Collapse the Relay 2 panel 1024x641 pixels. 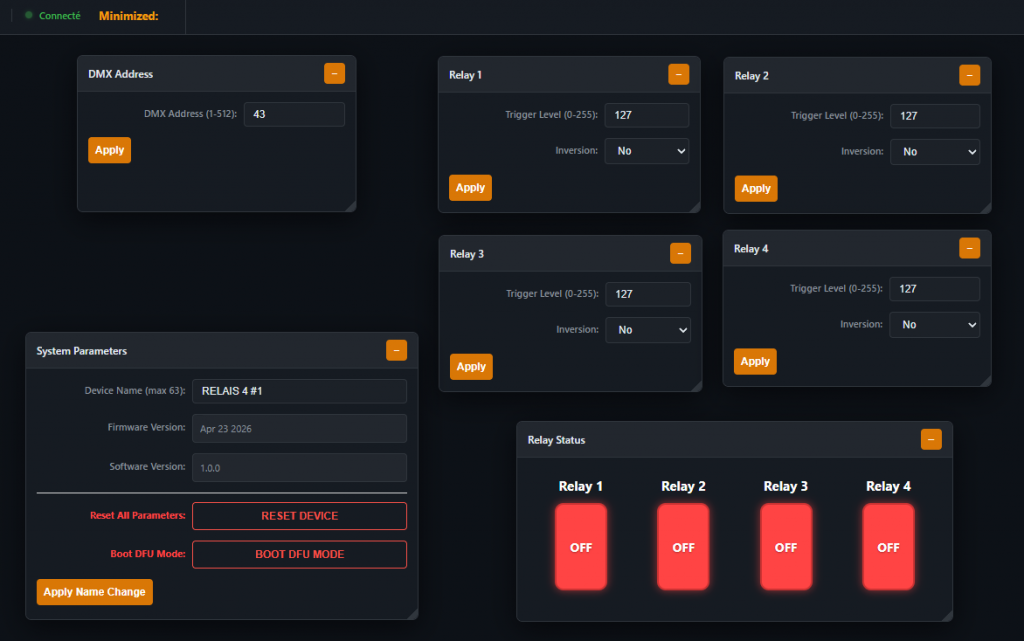pos(969,76)
